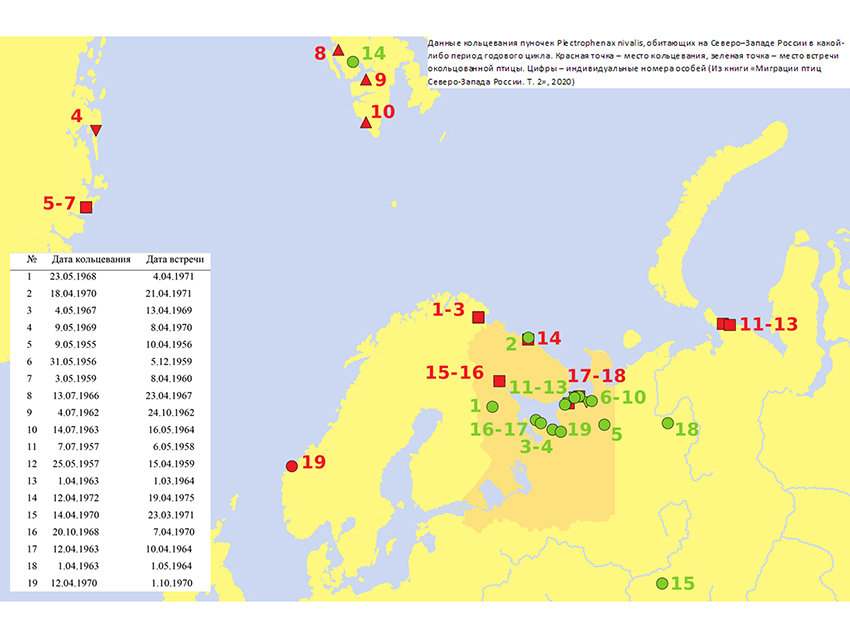This screenshot has width=850, height=638.
Task: Click the red square marker labeled 15-16
Action: [499, 381]
